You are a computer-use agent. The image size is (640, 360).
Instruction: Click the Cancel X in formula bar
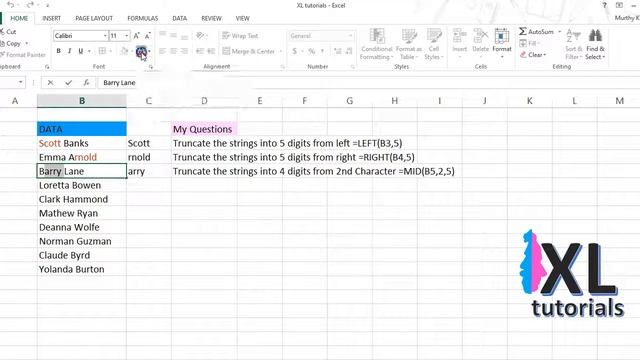(50, 82)
